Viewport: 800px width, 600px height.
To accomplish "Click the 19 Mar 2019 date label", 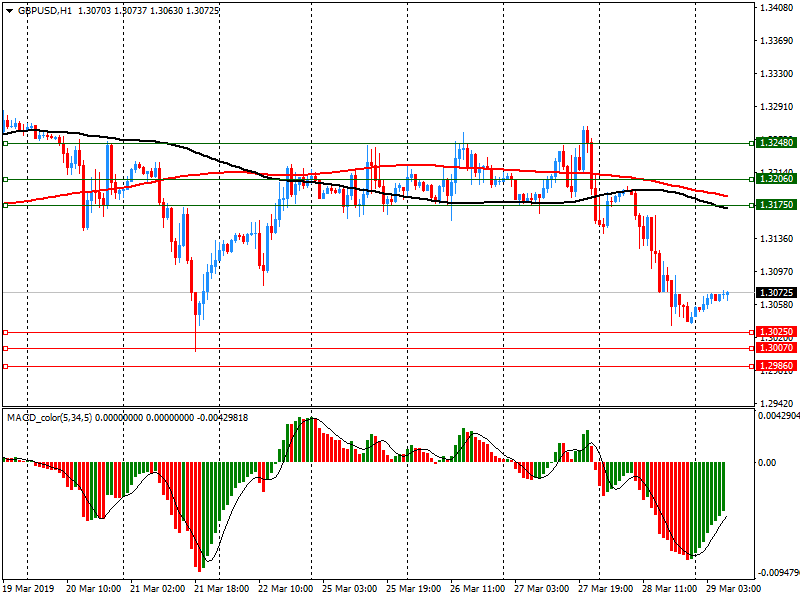I will tap(28, 590).
